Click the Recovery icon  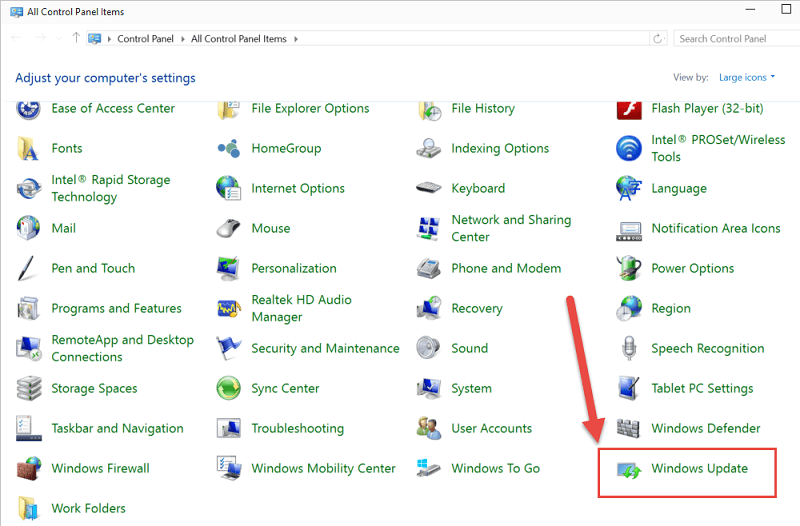tap(429, 308)
